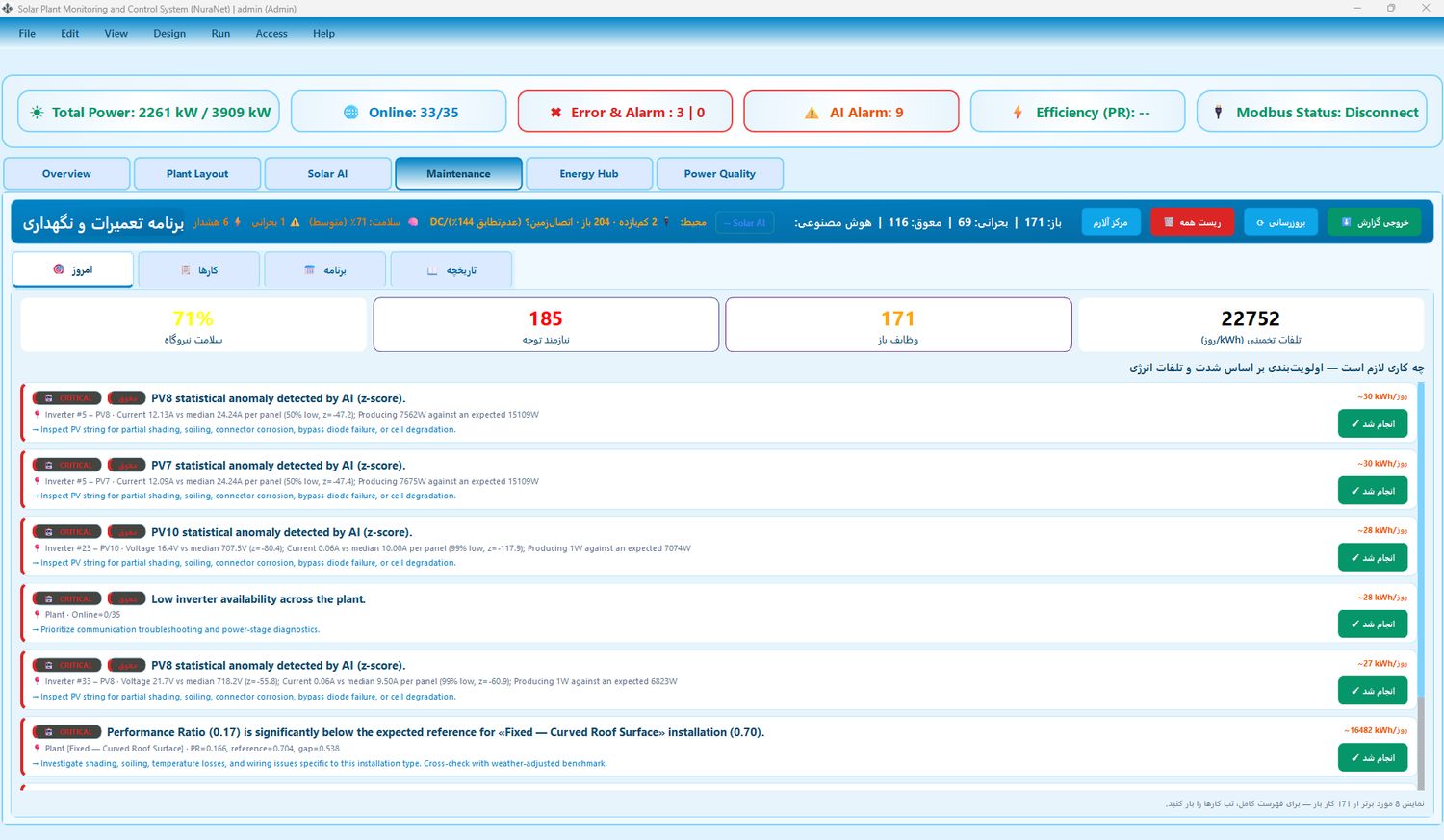Open the Design menu
Image resolution: width=1444 pixels, height=840 pixels.
tap(169, 33)
